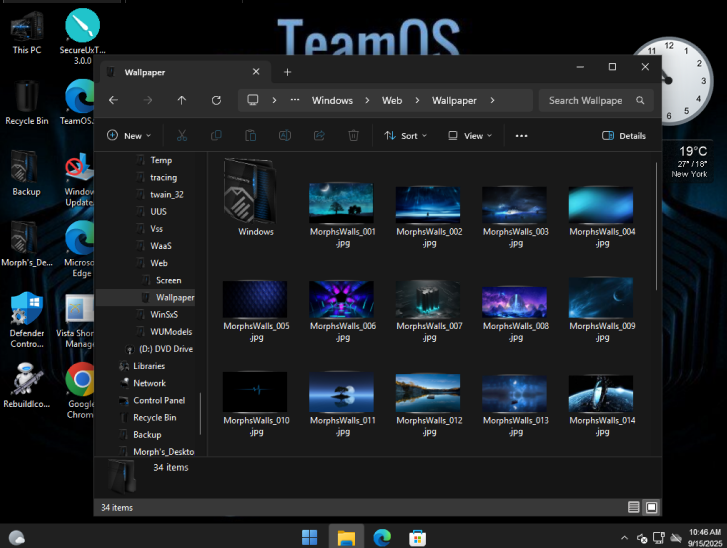This screenshot has height=548, width=727.
Task: Open the Backup desktop icon
Action: coord(26,173)
